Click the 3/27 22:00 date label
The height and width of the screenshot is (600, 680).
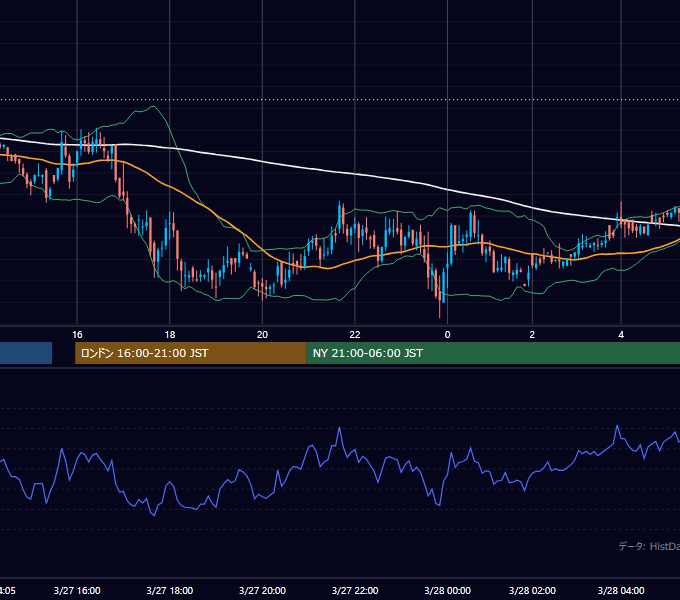point(355,590)
